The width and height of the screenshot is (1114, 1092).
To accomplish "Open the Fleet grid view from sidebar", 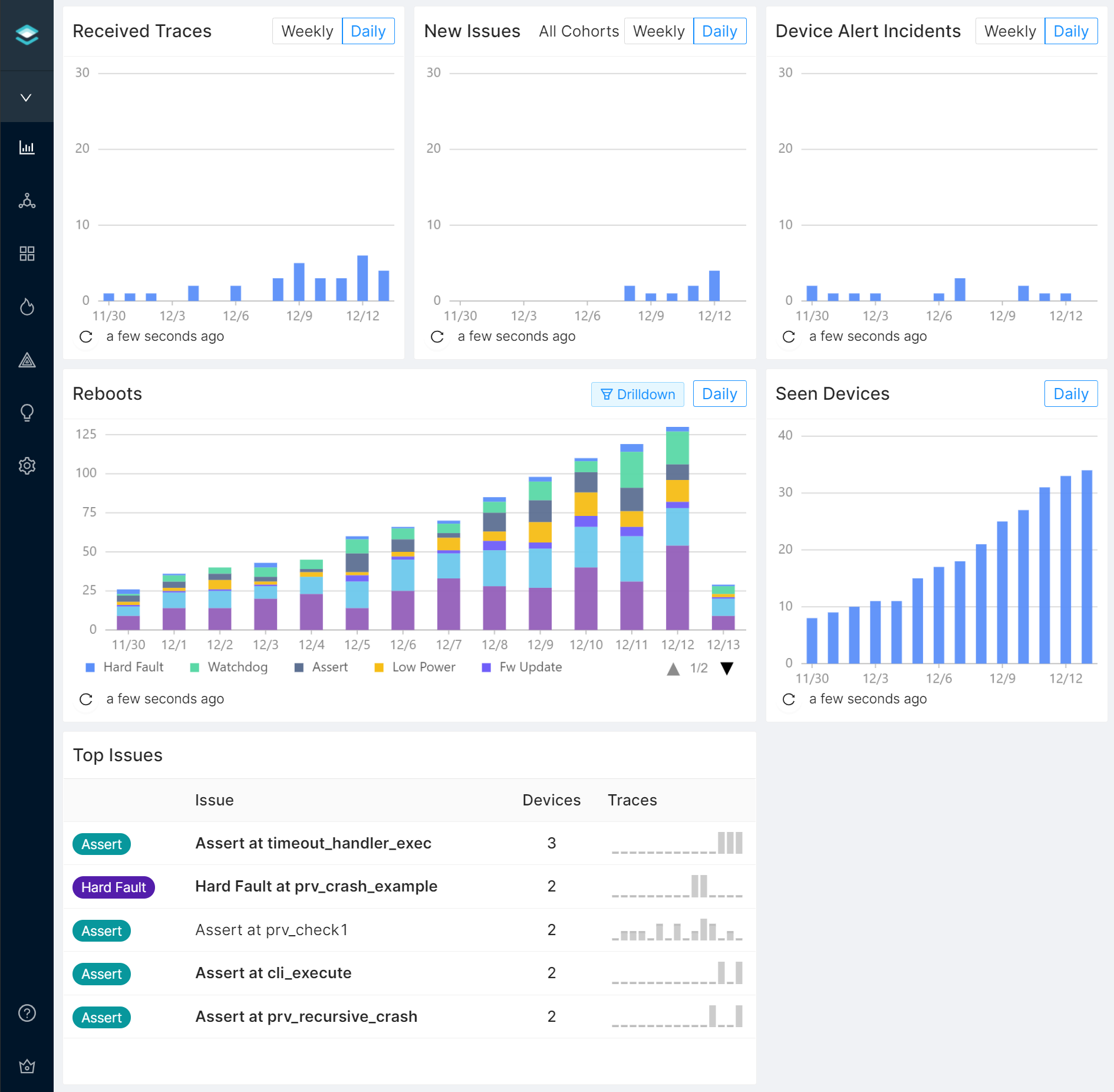I will (27, 254).
